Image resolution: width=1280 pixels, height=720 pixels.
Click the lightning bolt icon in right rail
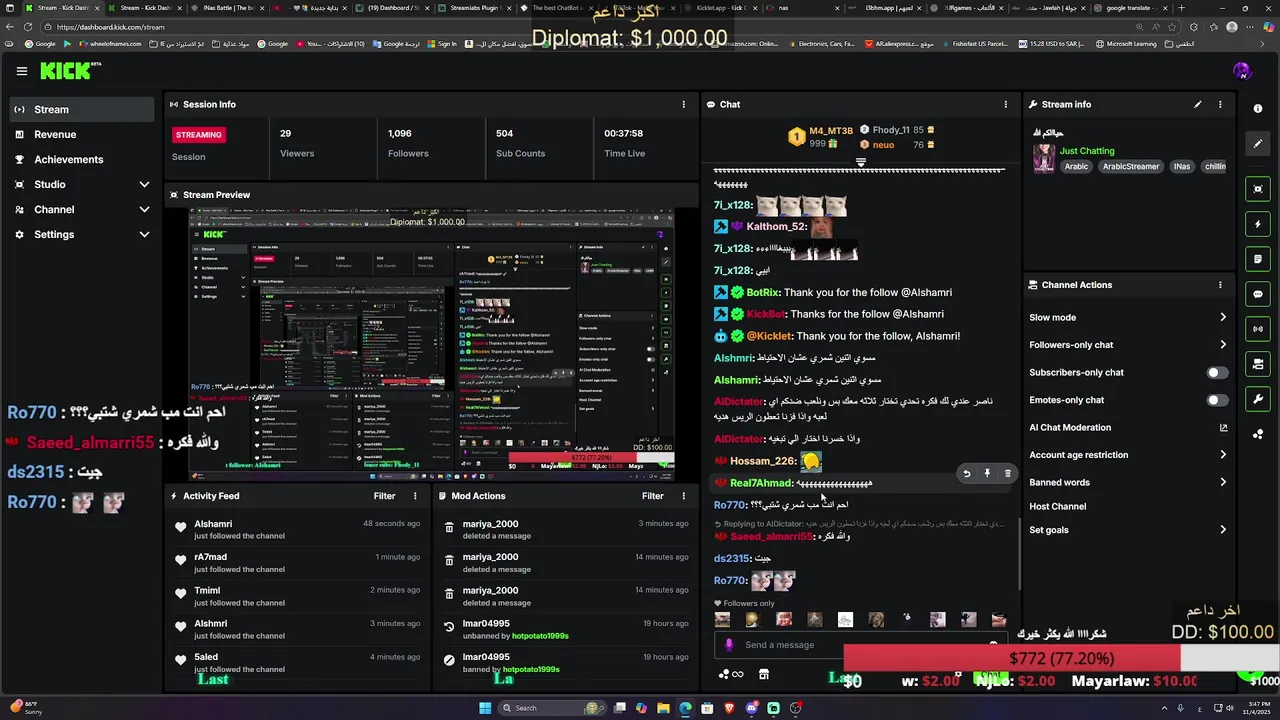tap(1258, 224)
